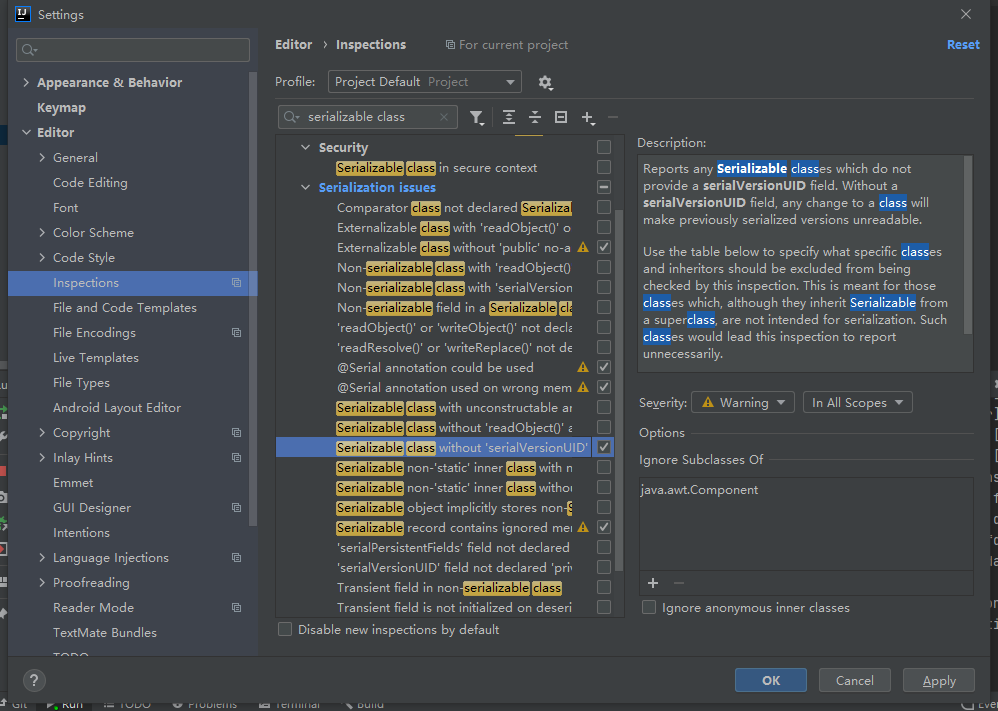Click the inspections search field
Screen dimensions: 998x711
tap(368, 117)
